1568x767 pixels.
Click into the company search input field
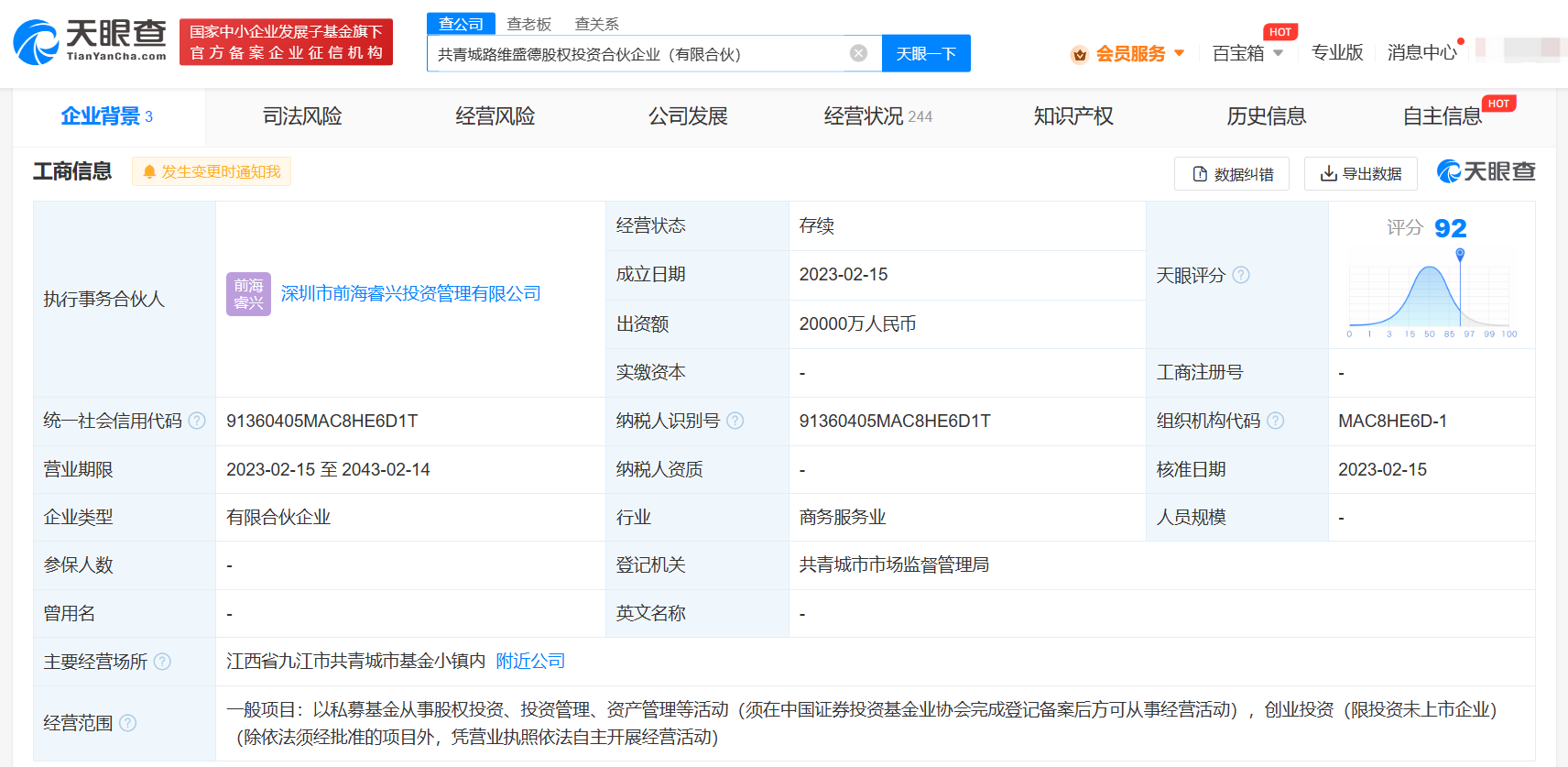[637, 54]
